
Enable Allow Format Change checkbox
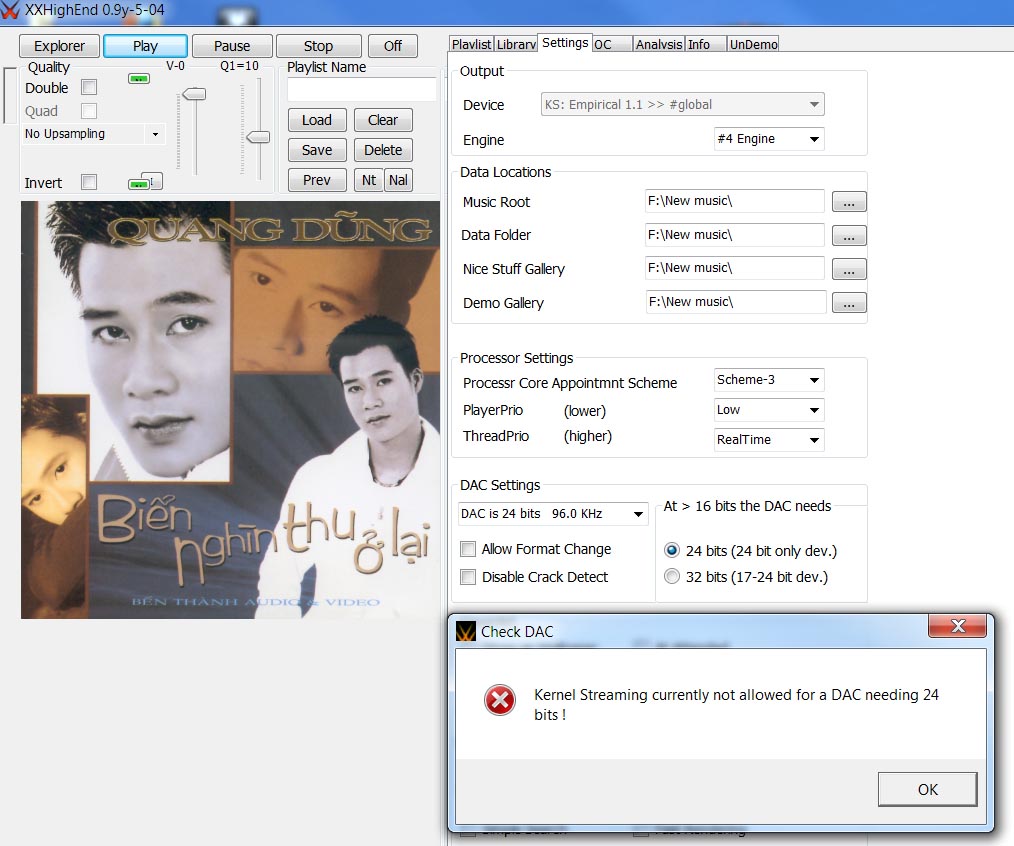click(x=468, y=549)
